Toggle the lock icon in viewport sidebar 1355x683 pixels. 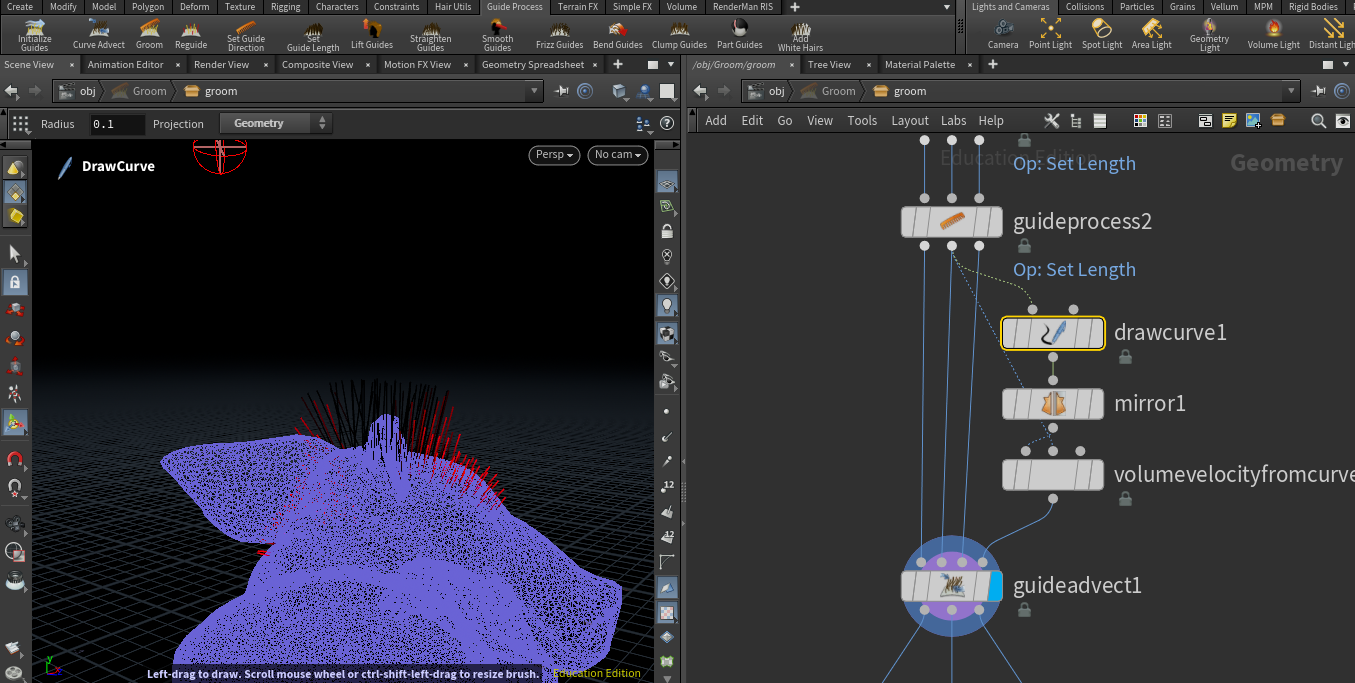click(667, 231)
